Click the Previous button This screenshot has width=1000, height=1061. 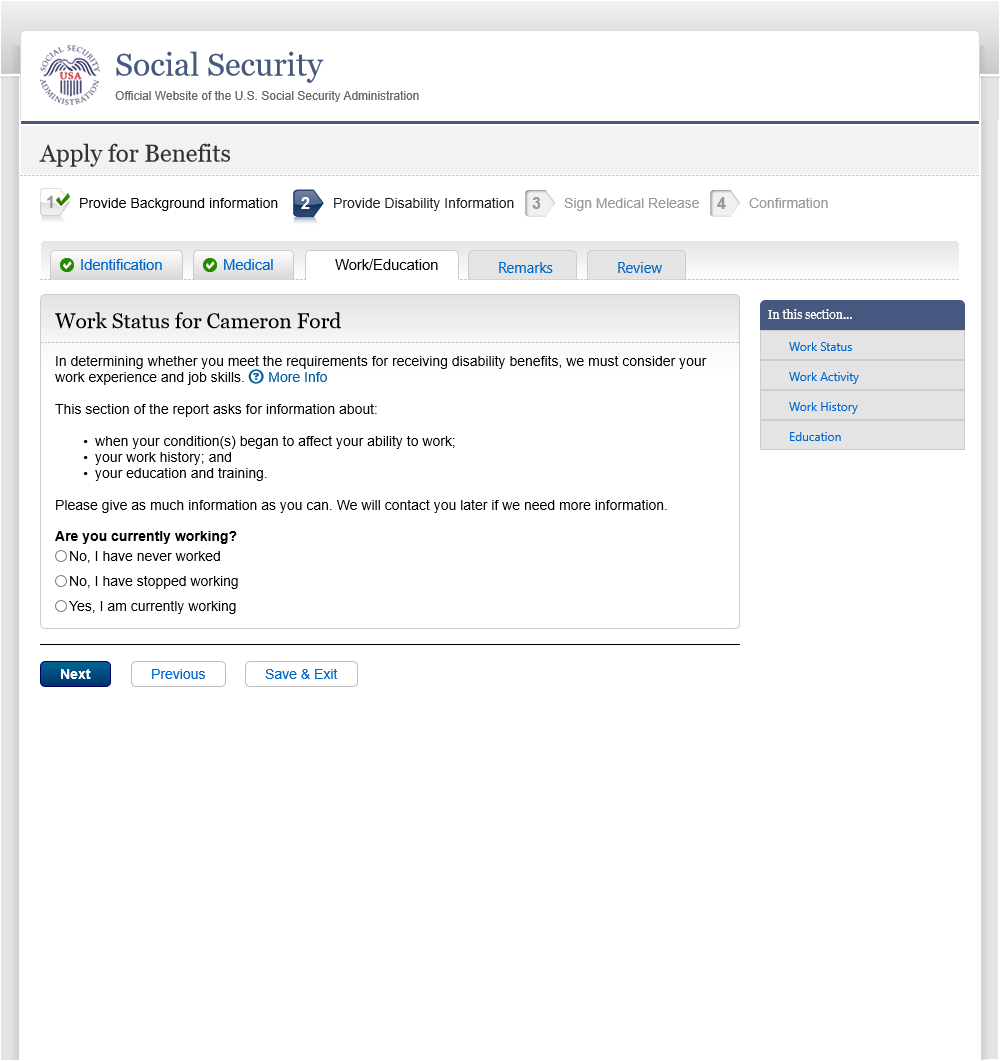click(x=178, y=674)
